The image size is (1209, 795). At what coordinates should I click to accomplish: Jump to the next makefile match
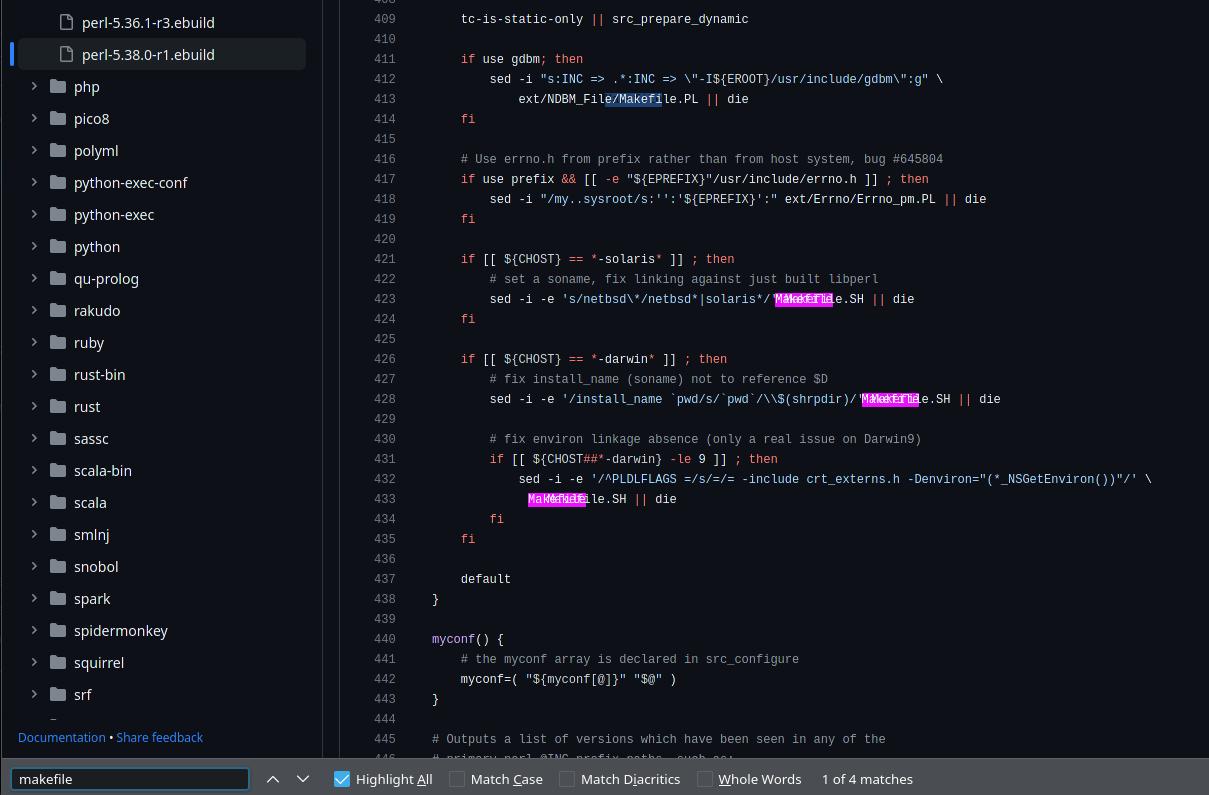pyautogui.click(x=303, y=778)
